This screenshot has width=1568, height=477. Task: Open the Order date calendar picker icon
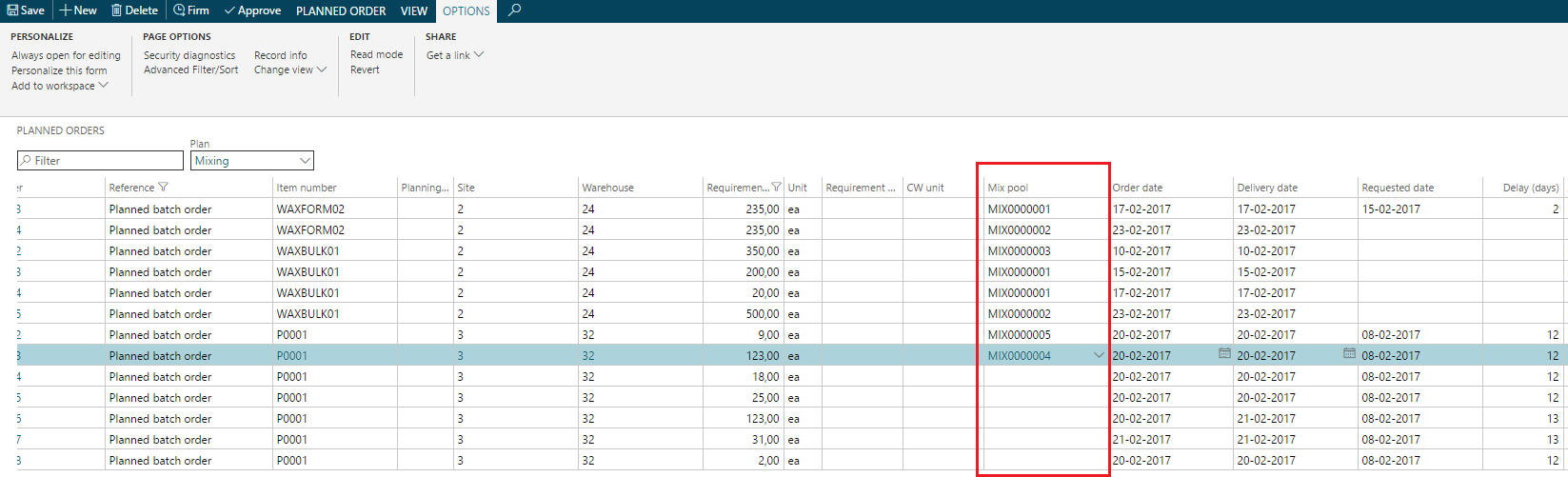click(x=1224, y=354)
